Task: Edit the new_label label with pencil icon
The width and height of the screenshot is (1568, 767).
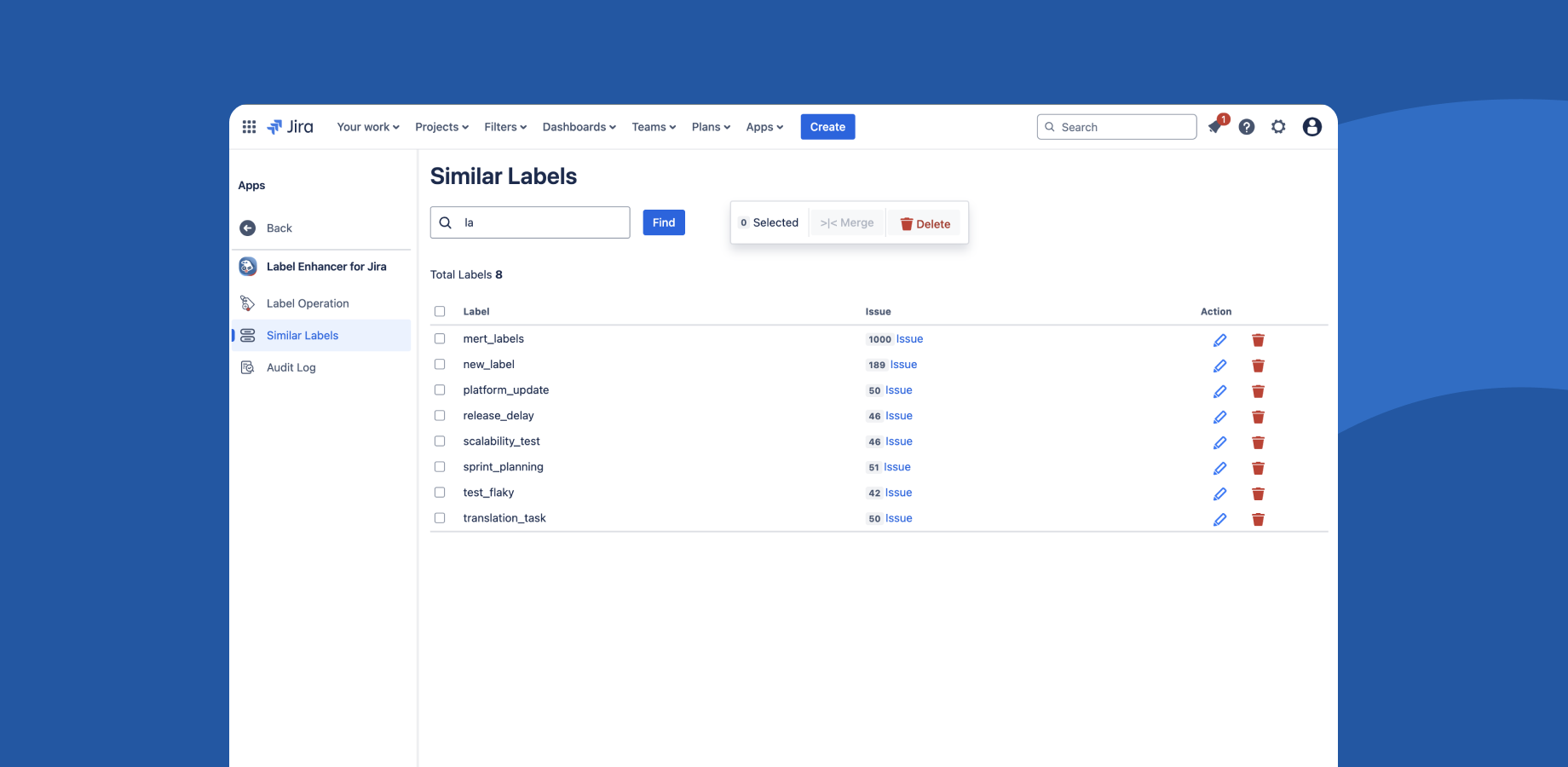Action: pos(1220,366)
